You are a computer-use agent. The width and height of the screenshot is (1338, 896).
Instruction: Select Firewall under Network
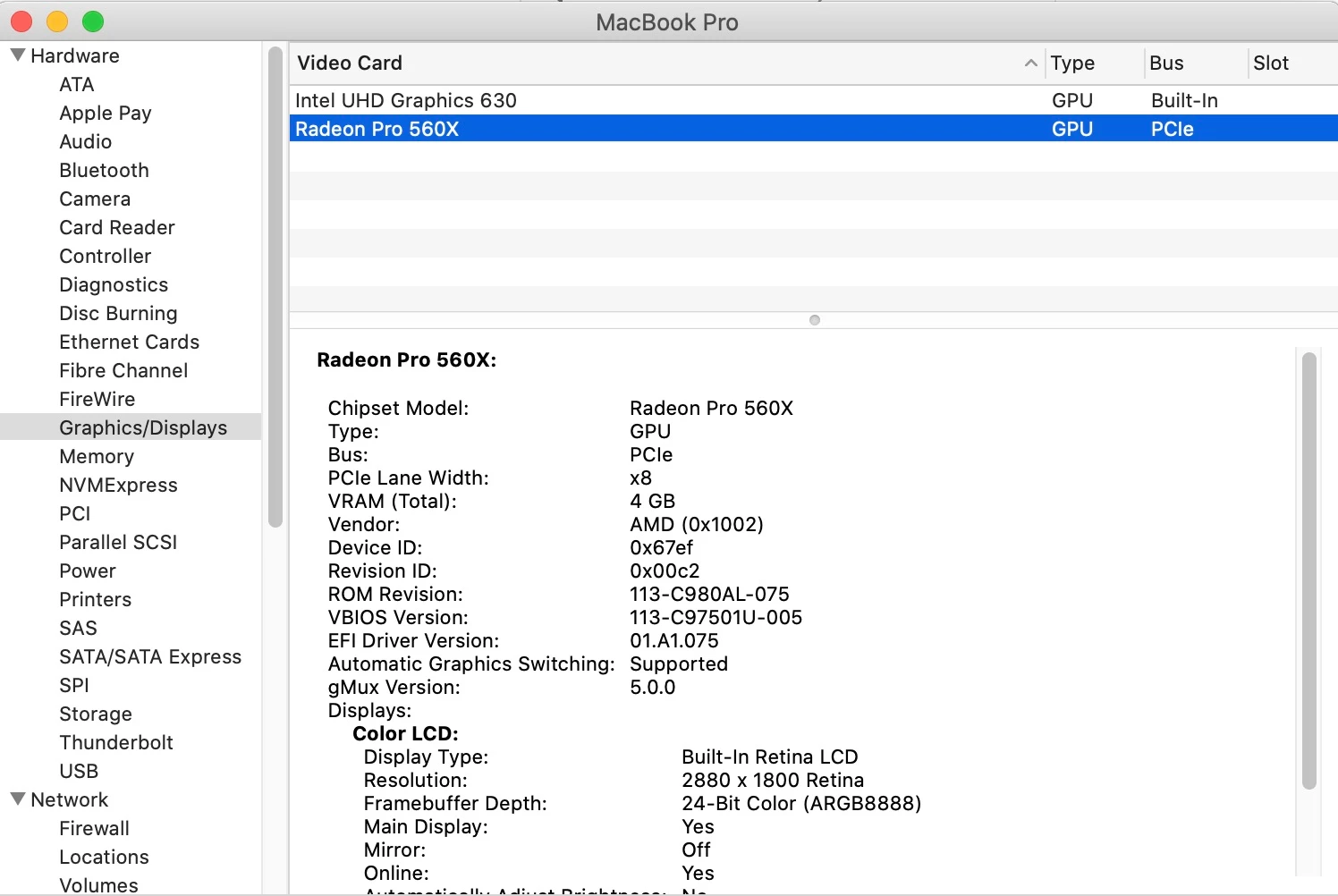95,828
